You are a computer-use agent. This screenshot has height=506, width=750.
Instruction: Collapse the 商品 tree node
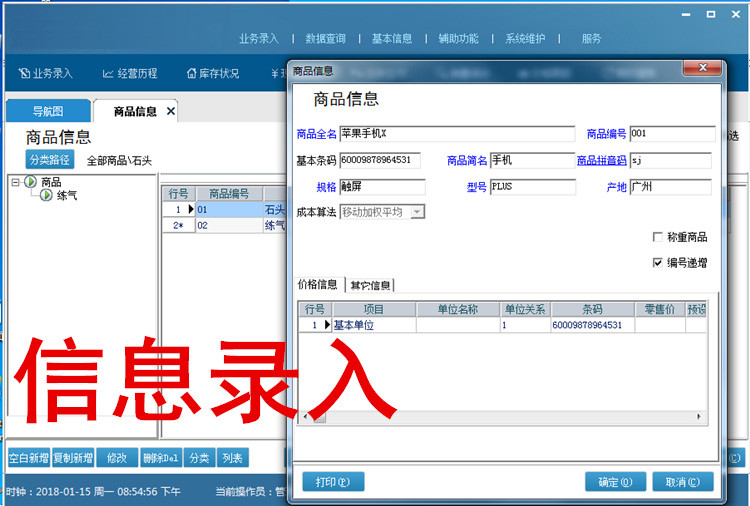point(15,182)
